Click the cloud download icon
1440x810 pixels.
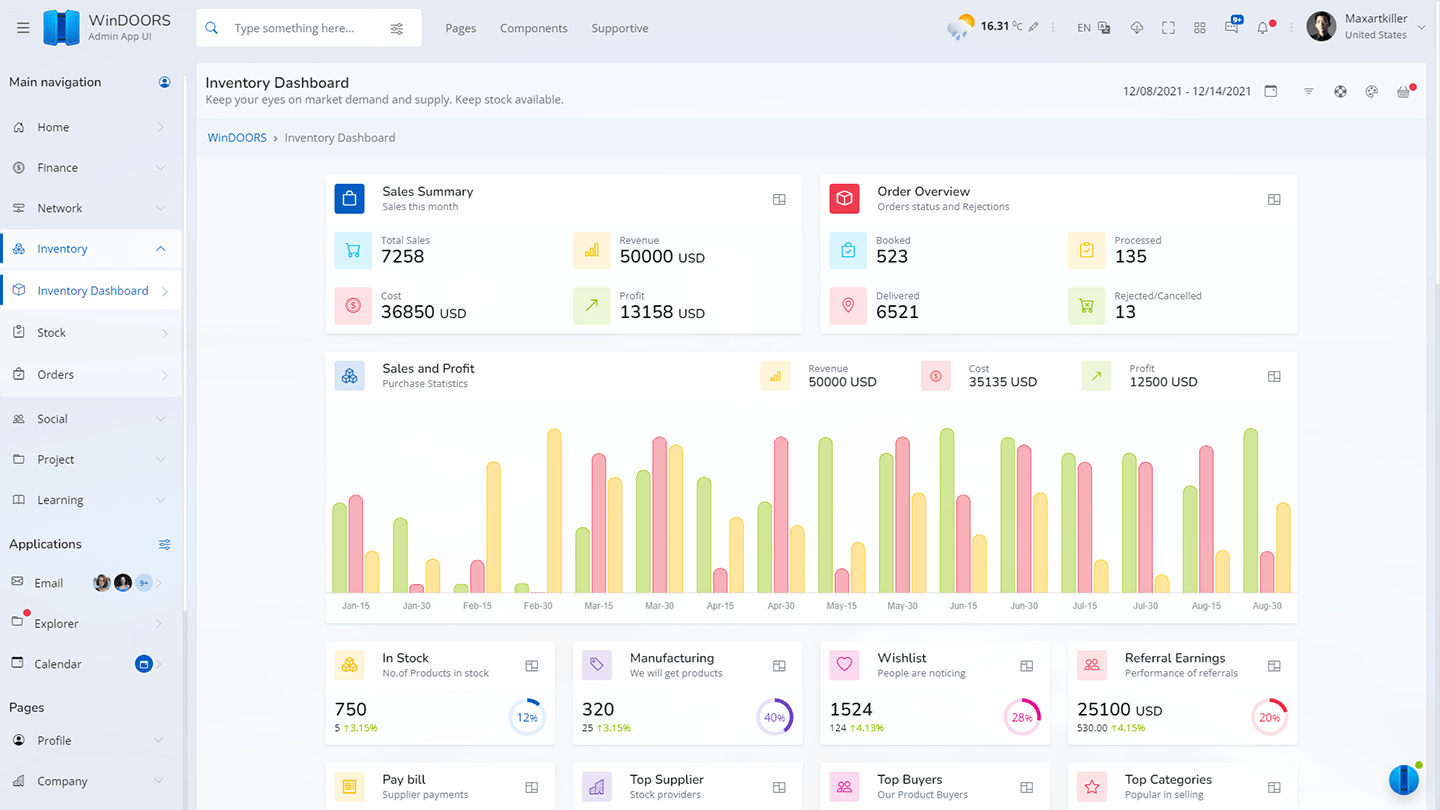(x=1137, y=28)
